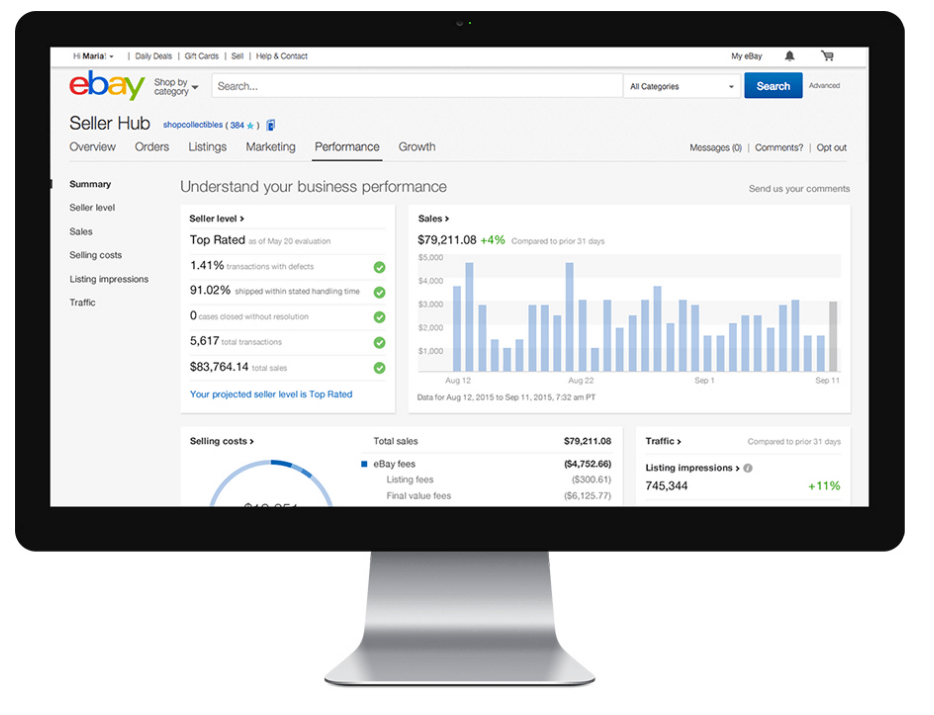Screen dimensions: 934x715
Task: Switch to the Listings tab
Action: [x=207, y=147]
